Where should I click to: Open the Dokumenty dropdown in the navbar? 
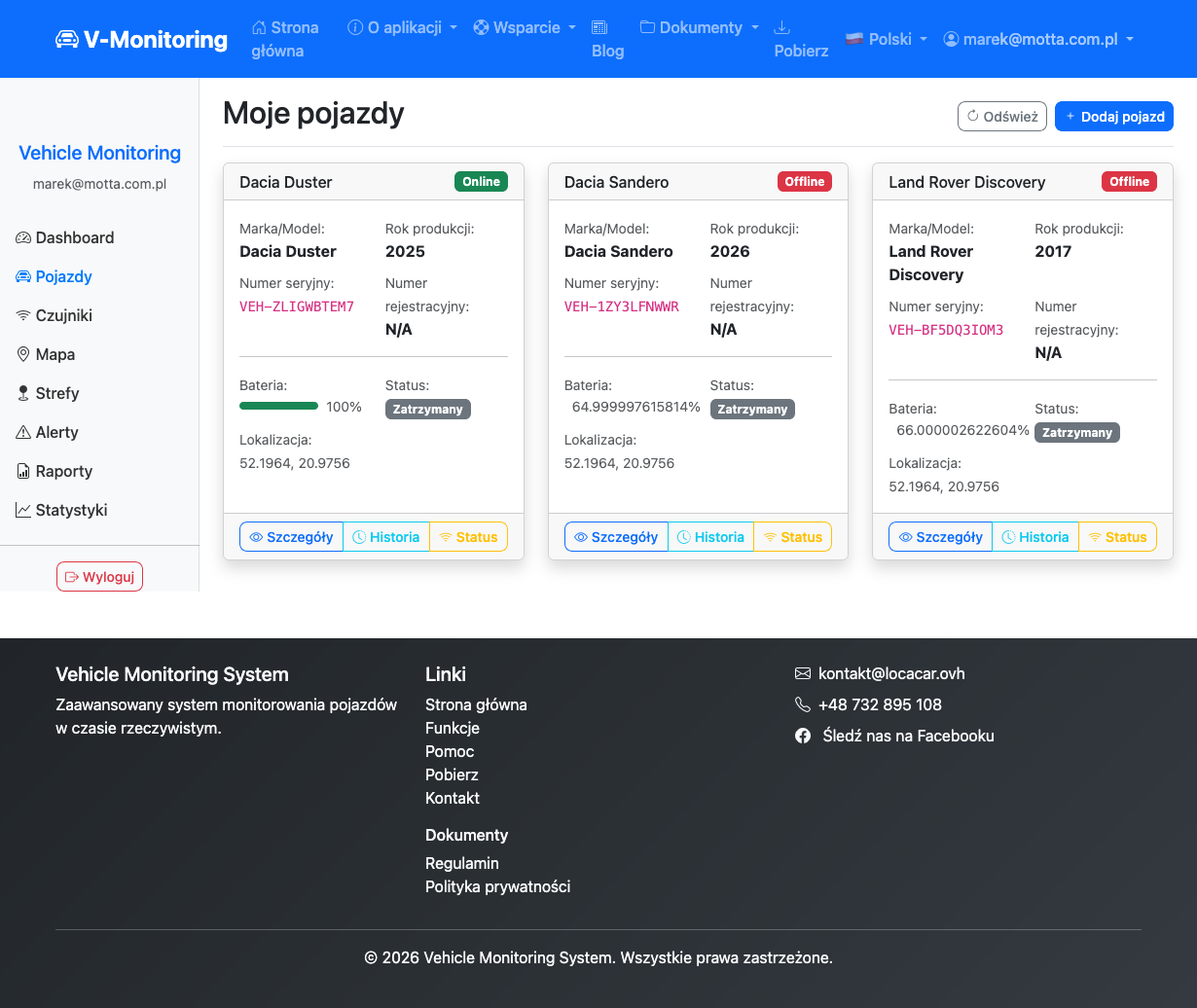699,27
